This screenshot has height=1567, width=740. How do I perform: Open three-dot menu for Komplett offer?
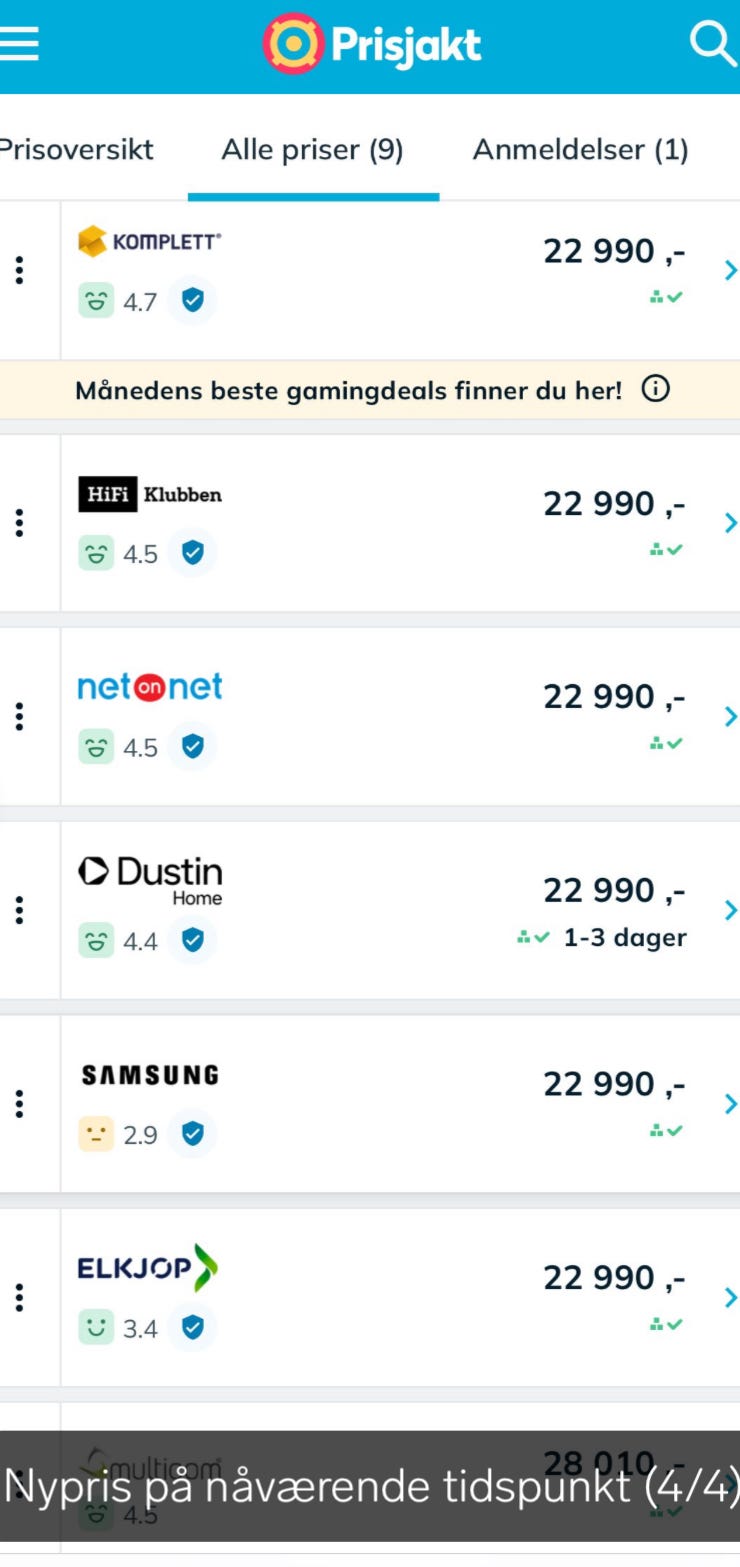click(x=19, y=270)
